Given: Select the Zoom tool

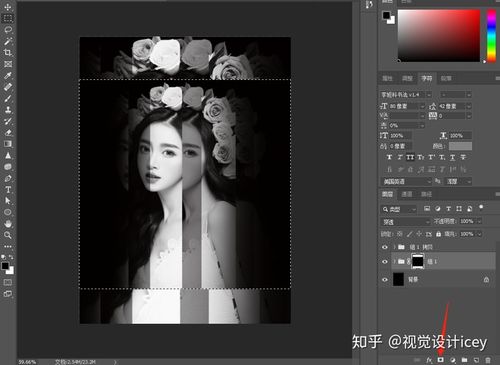Looking at the screenshot, I should click(8, 235).
